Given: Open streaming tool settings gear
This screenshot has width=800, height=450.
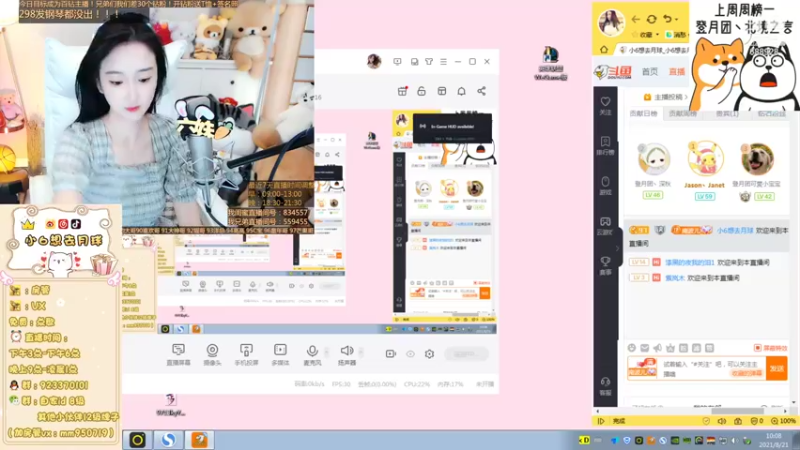Looking at the screenshot, I should tap(430, 354).
